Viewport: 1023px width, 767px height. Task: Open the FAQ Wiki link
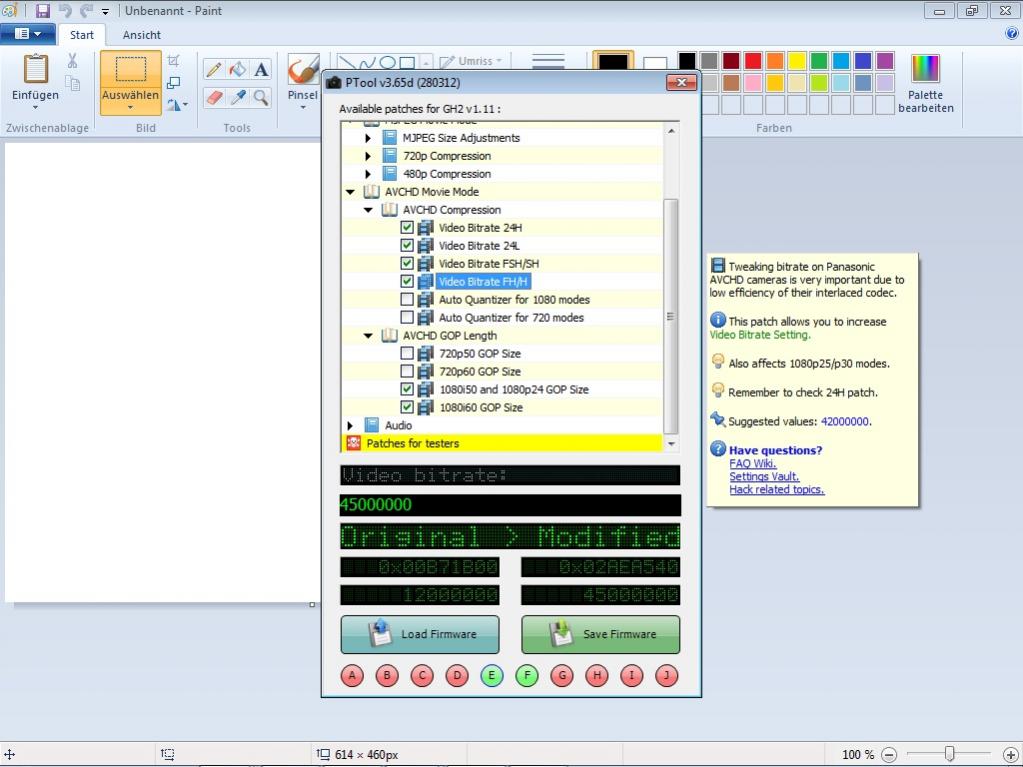pyautogui.click(x=752, y=464)
